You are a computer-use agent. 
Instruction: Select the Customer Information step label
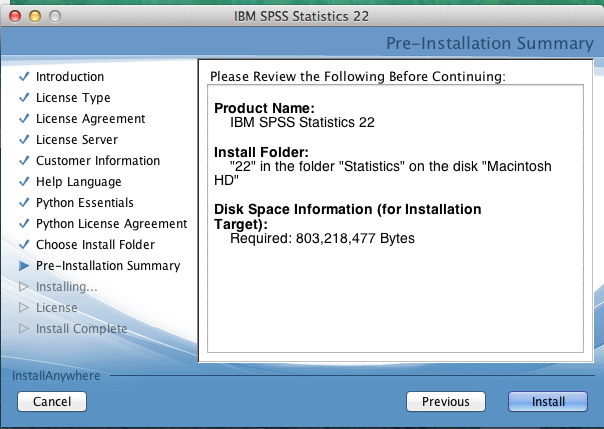(98, 161)
